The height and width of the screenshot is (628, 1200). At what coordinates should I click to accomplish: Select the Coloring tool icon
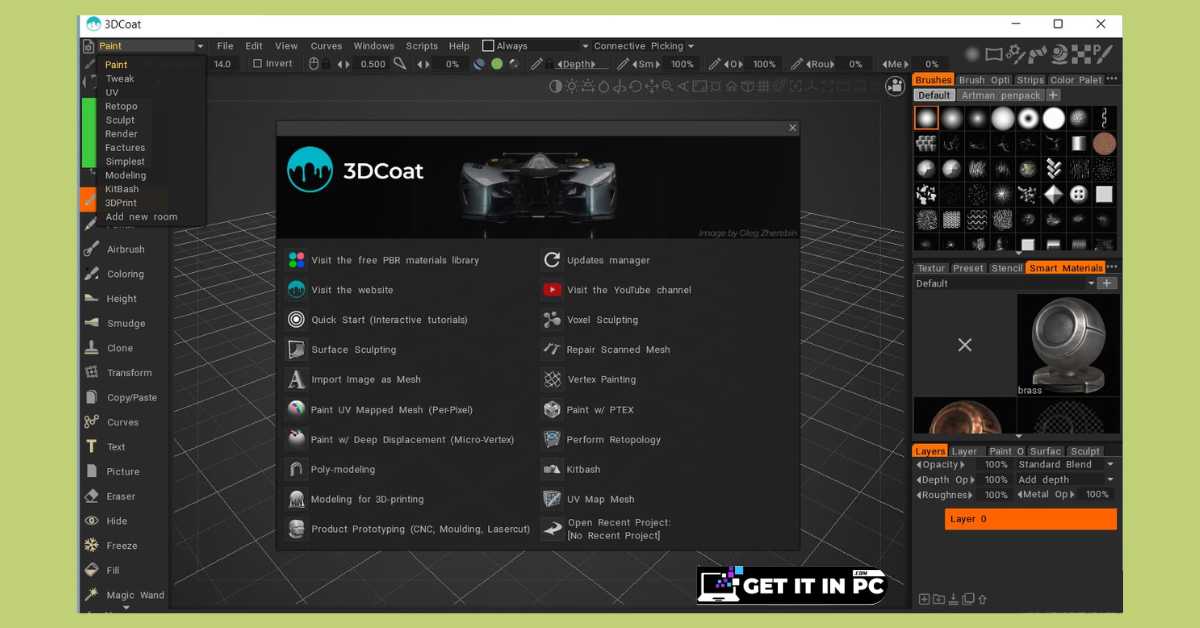click(91, 274)
